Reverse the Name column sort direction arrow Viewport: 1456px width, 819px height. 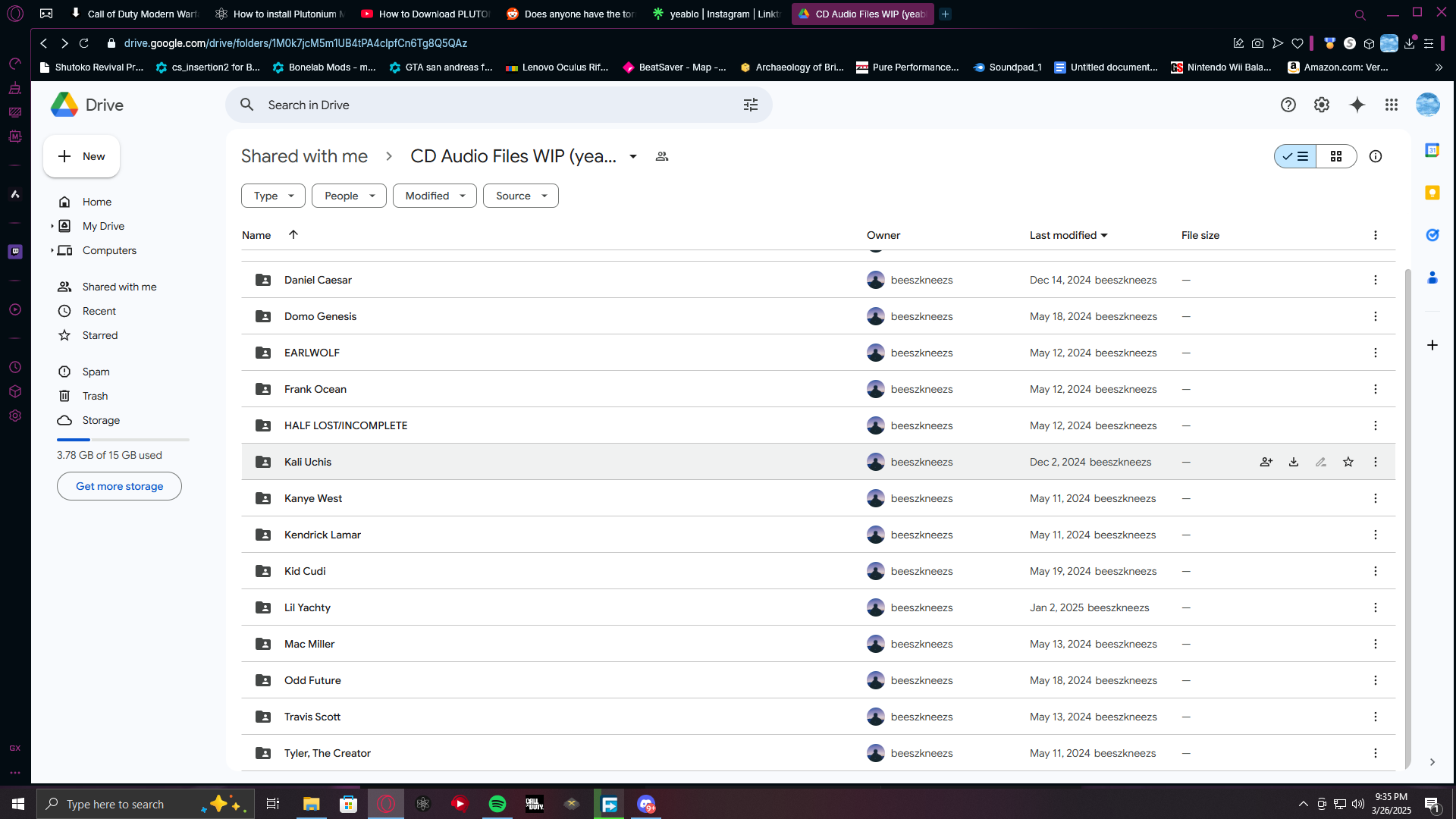pyautogui.click(x=293, y=234)
